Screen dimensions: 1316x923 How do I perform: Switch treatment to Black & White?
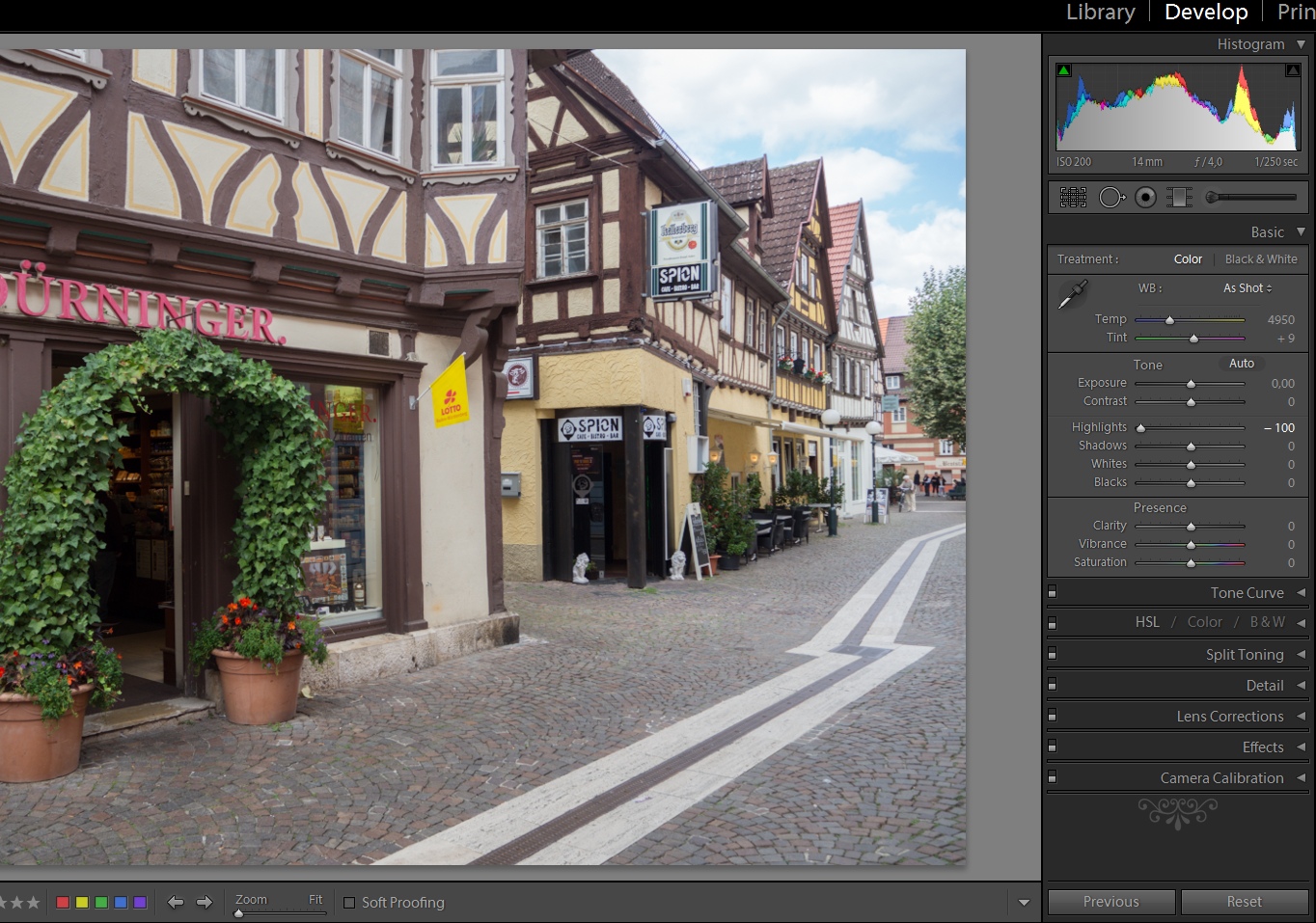(x=1260, y=259)
